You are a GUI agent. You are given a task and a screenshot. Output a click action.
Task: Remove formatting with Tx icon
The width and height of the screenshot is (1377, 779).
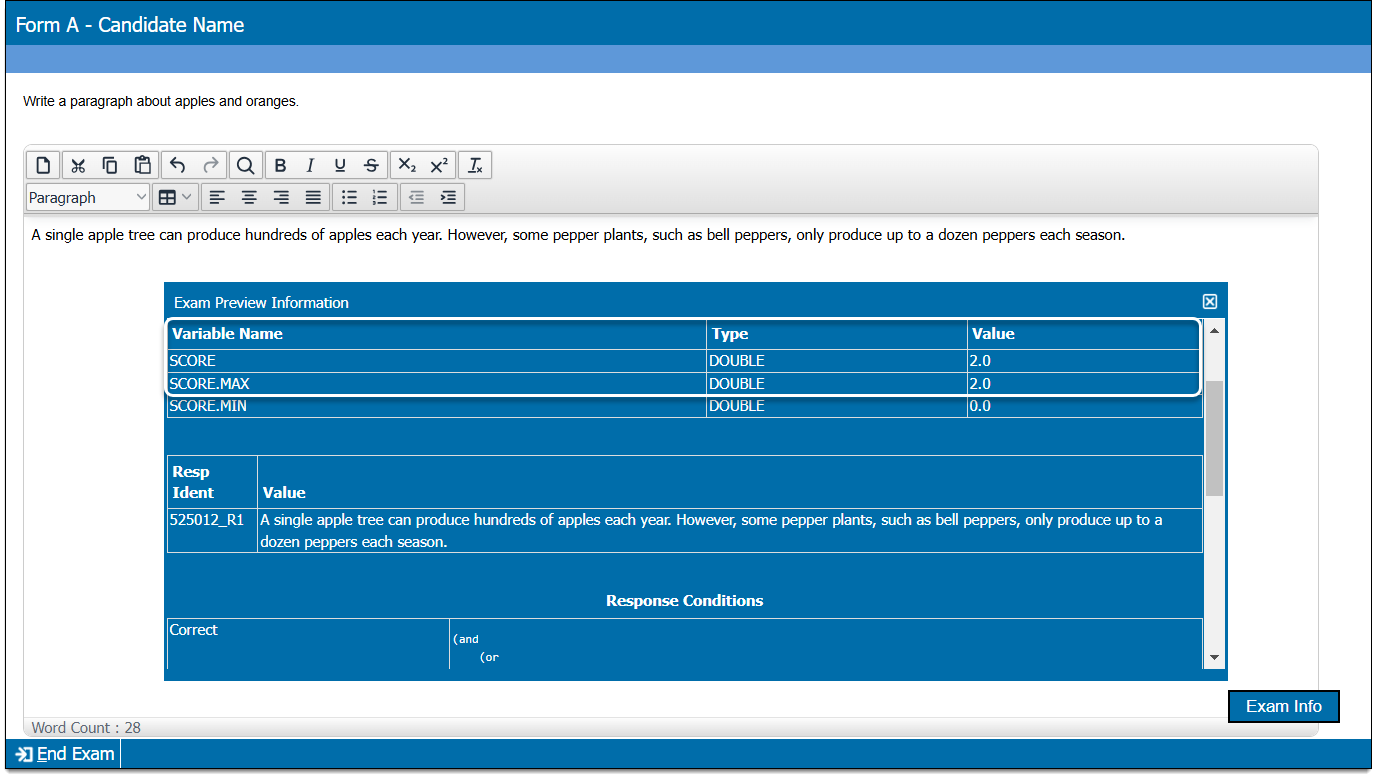475,165
